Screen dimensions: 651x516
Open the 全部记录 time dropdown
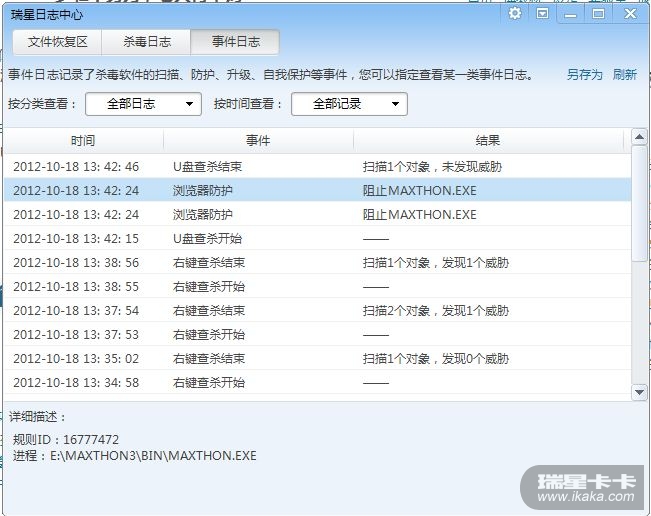[349, 104]
